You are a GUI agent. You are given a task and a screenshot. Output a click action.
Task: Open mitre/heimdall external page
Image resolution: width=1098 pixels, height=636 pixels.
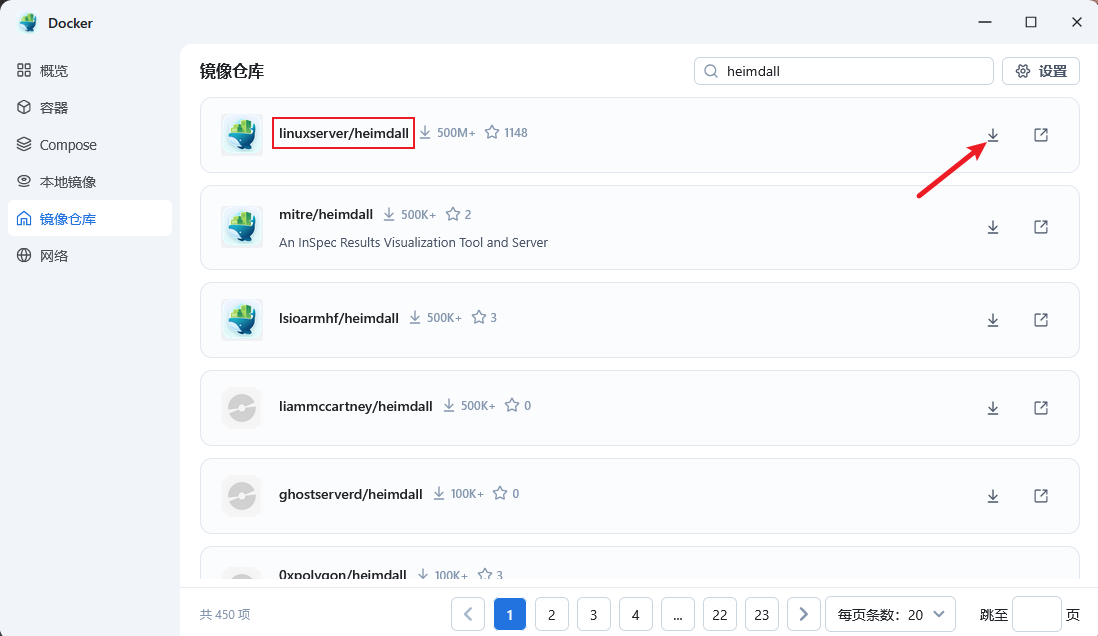pos(1041,227)
